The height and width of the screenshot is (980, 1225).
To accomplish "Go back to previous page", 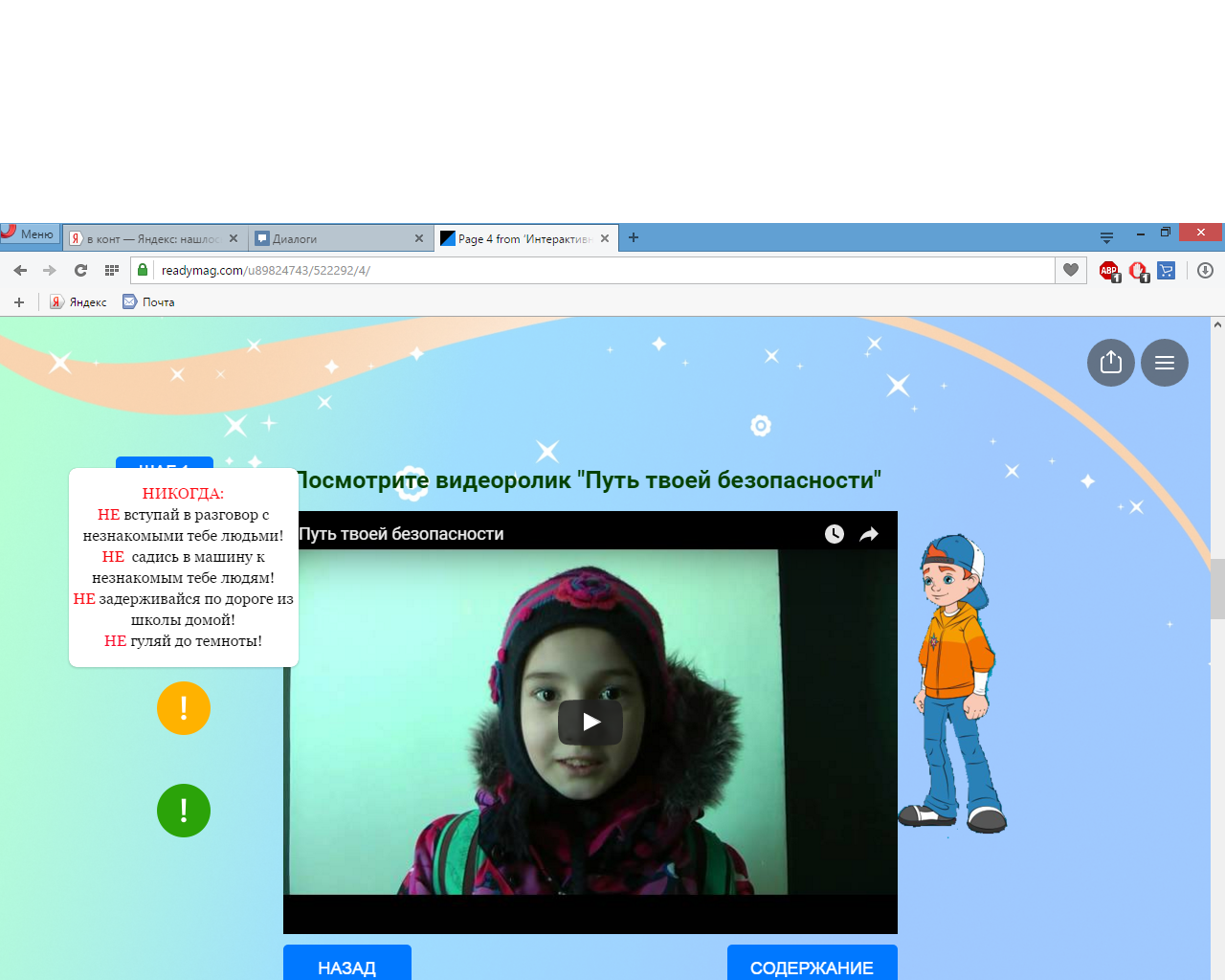I will pyautogui.click(x=20, y=270).
